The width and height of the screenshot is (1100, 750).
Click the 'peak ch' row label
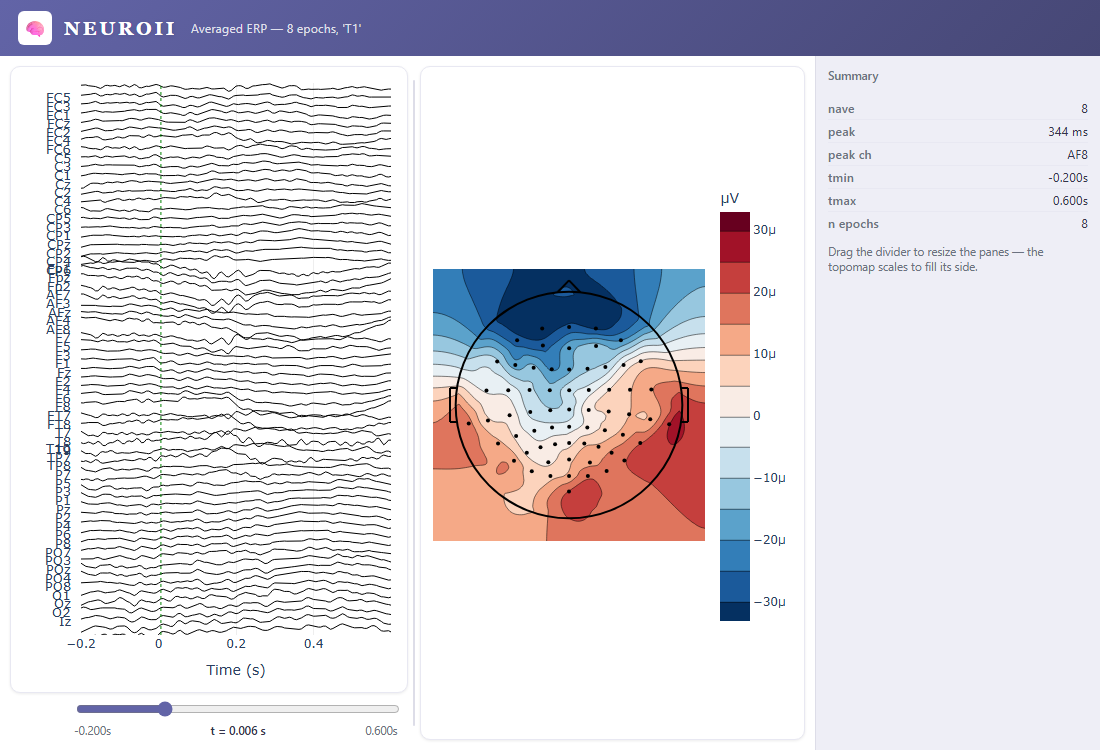tap(849, 155)
